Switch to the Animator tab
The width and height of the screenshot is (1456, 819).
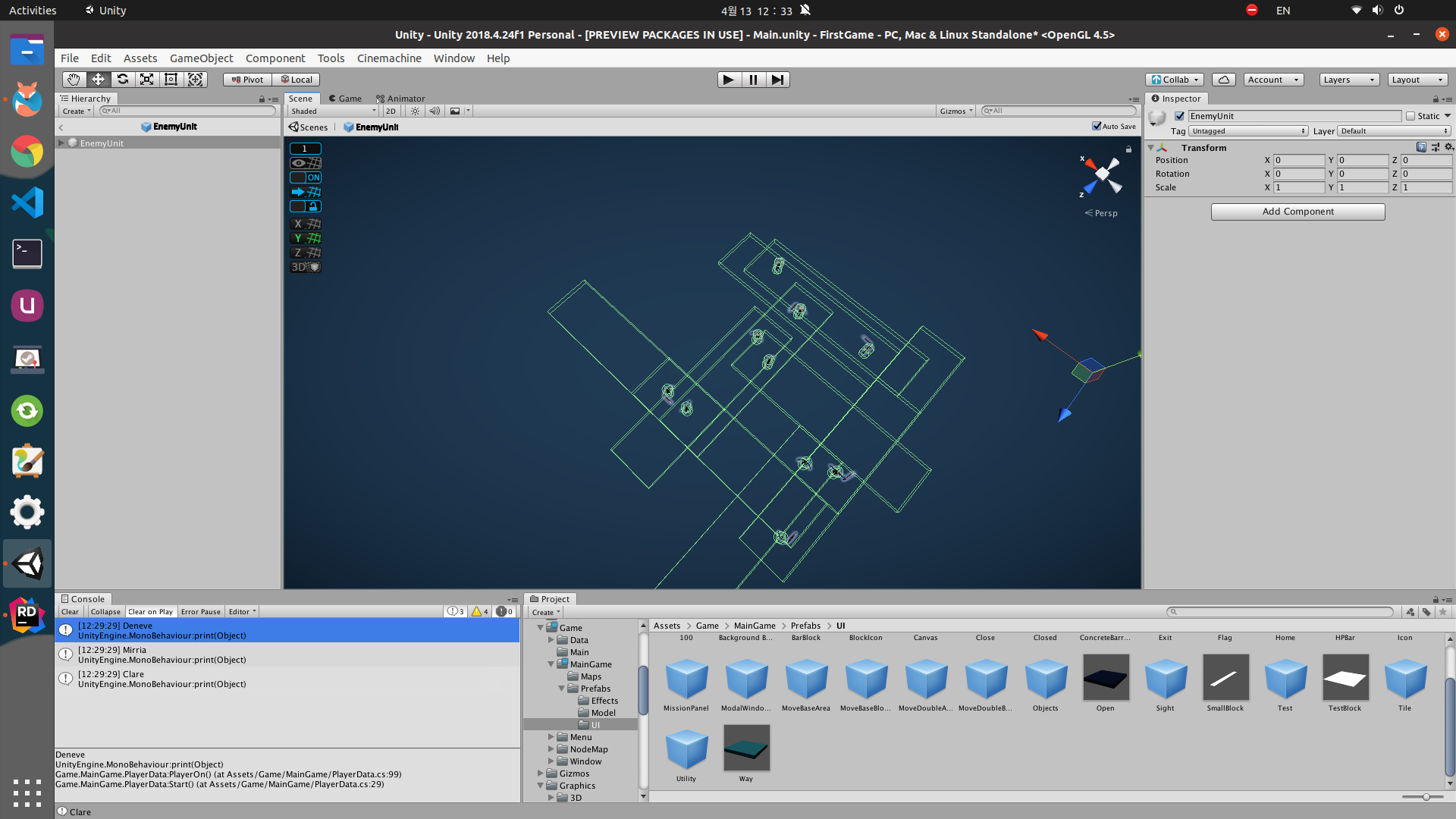tap(400, 99)
